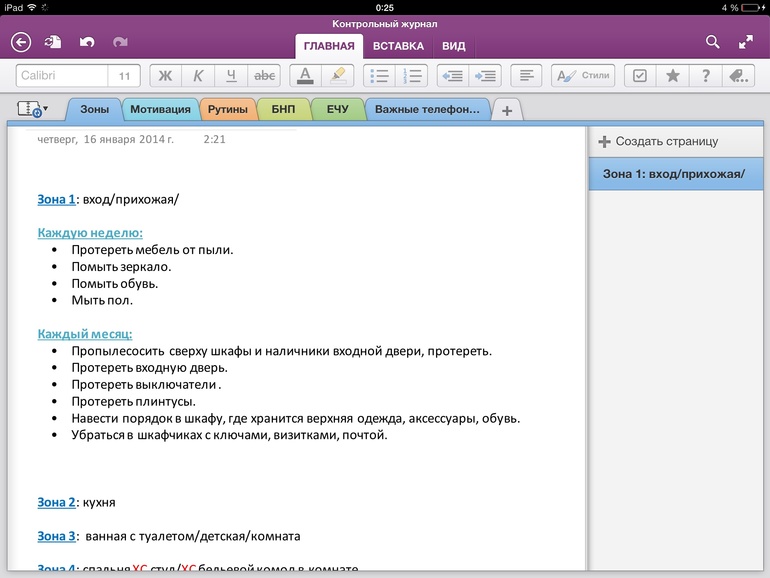The height and width of the screenshot is (578, 770).
Task: Place cursor in Протереть входную дверь line
Action: click(x=149, y=368)
